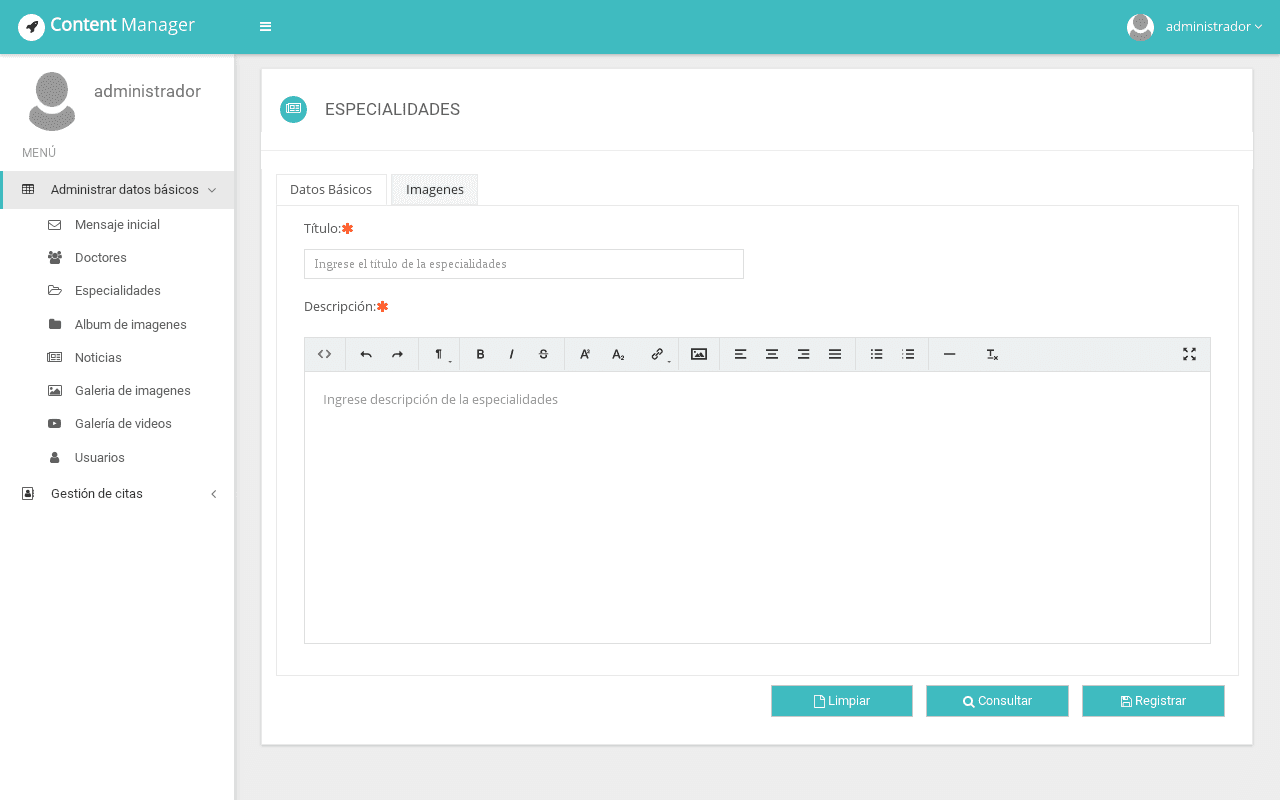
Task: Insert an image using the editor toolbar
Action: coord(699,354)
